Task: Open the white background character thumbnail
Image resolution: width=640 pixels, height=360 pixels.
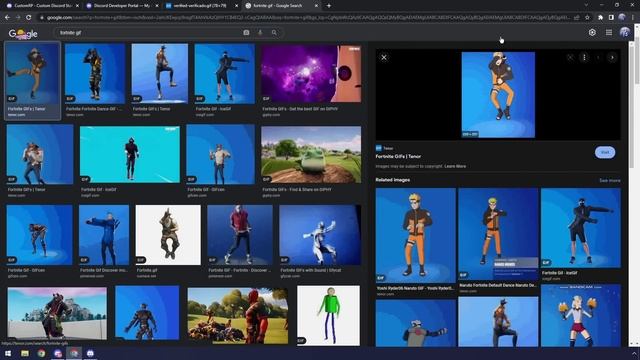Action: point(168,235)
